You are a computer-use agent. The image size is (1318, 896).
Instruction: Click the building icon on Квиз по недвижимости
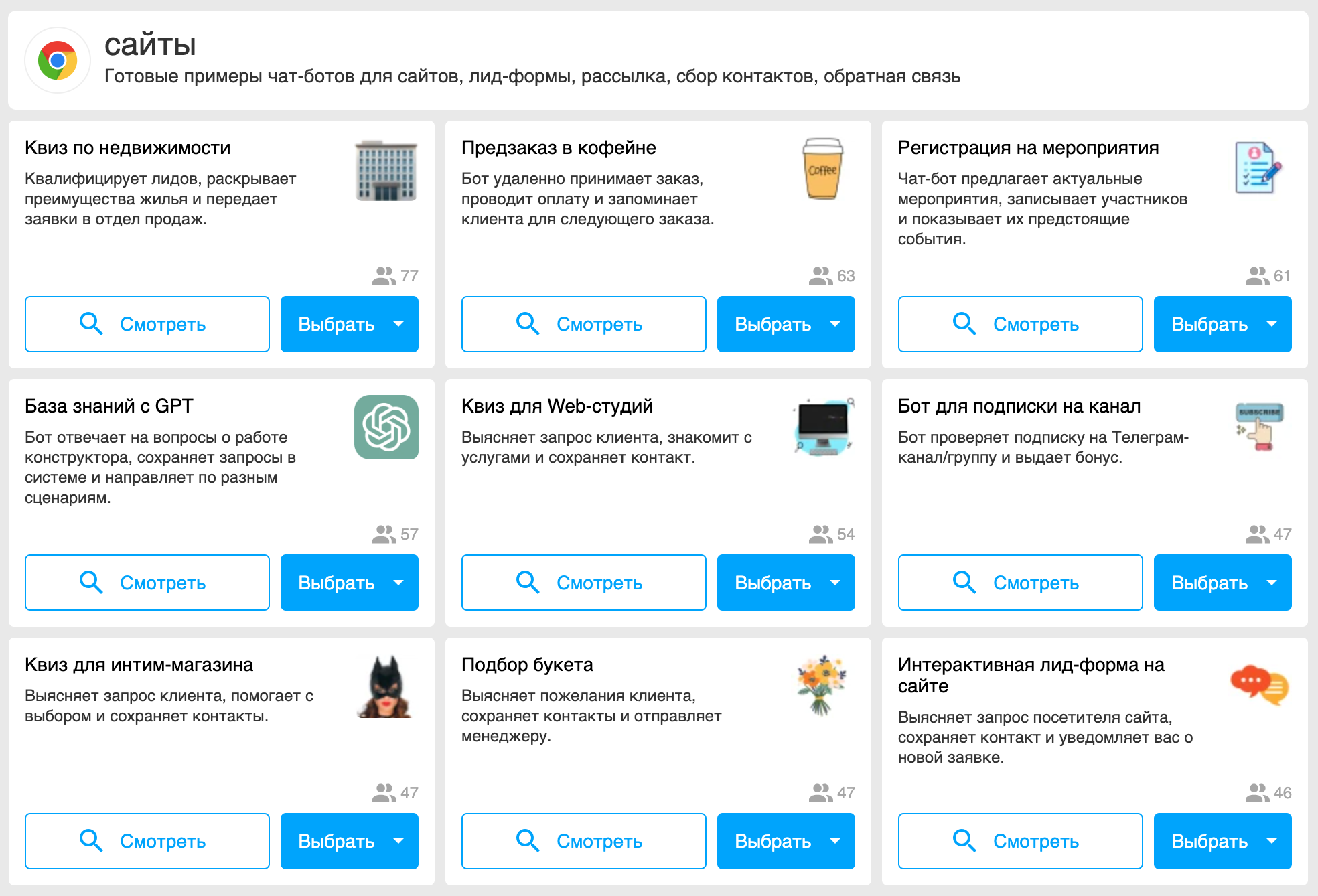(x=386, y=170)
